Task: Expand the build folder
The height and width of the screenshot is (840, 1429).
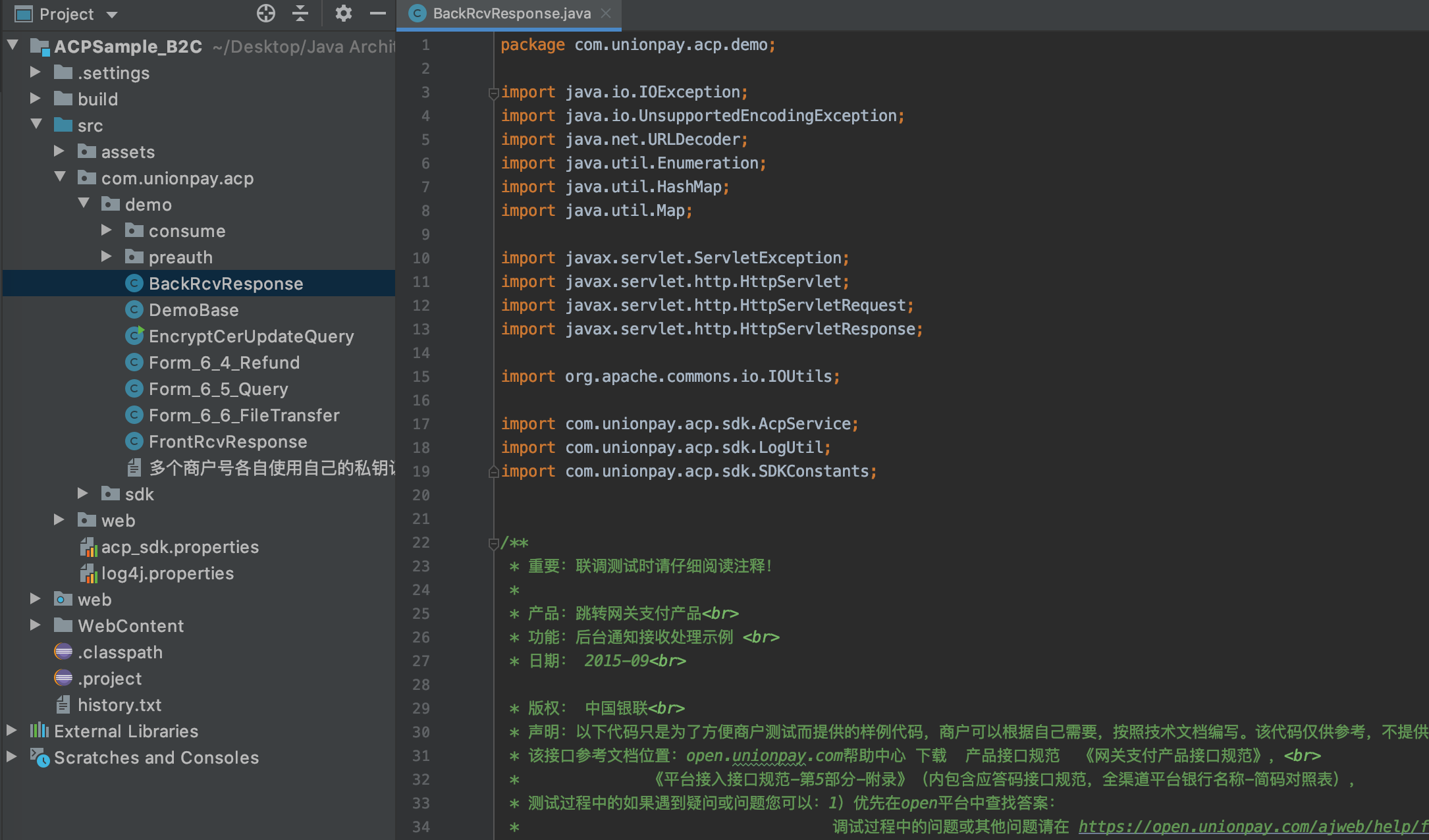Action: point(36,98)
